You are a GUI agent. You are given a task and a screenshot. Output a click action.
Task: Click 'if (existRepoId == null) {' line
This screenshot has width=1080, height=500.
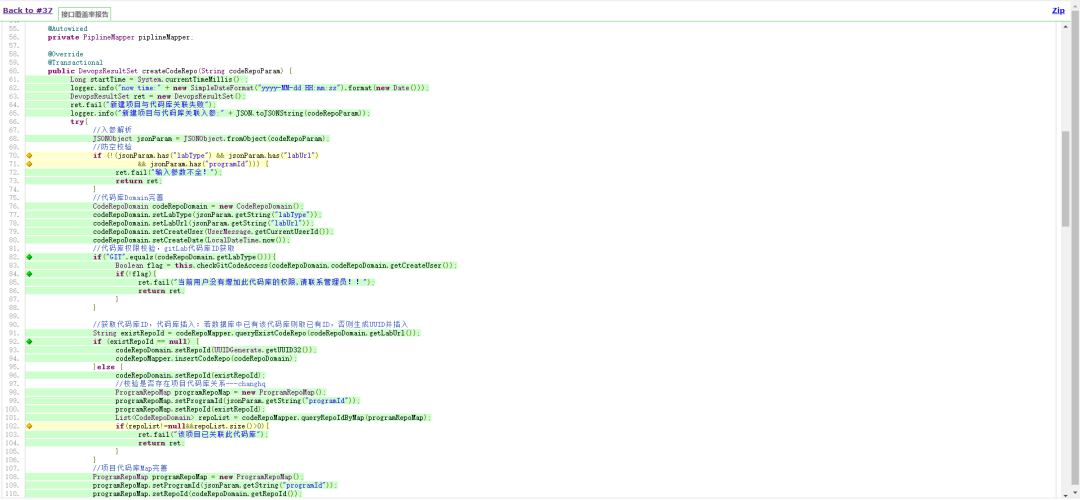[146, 342]
